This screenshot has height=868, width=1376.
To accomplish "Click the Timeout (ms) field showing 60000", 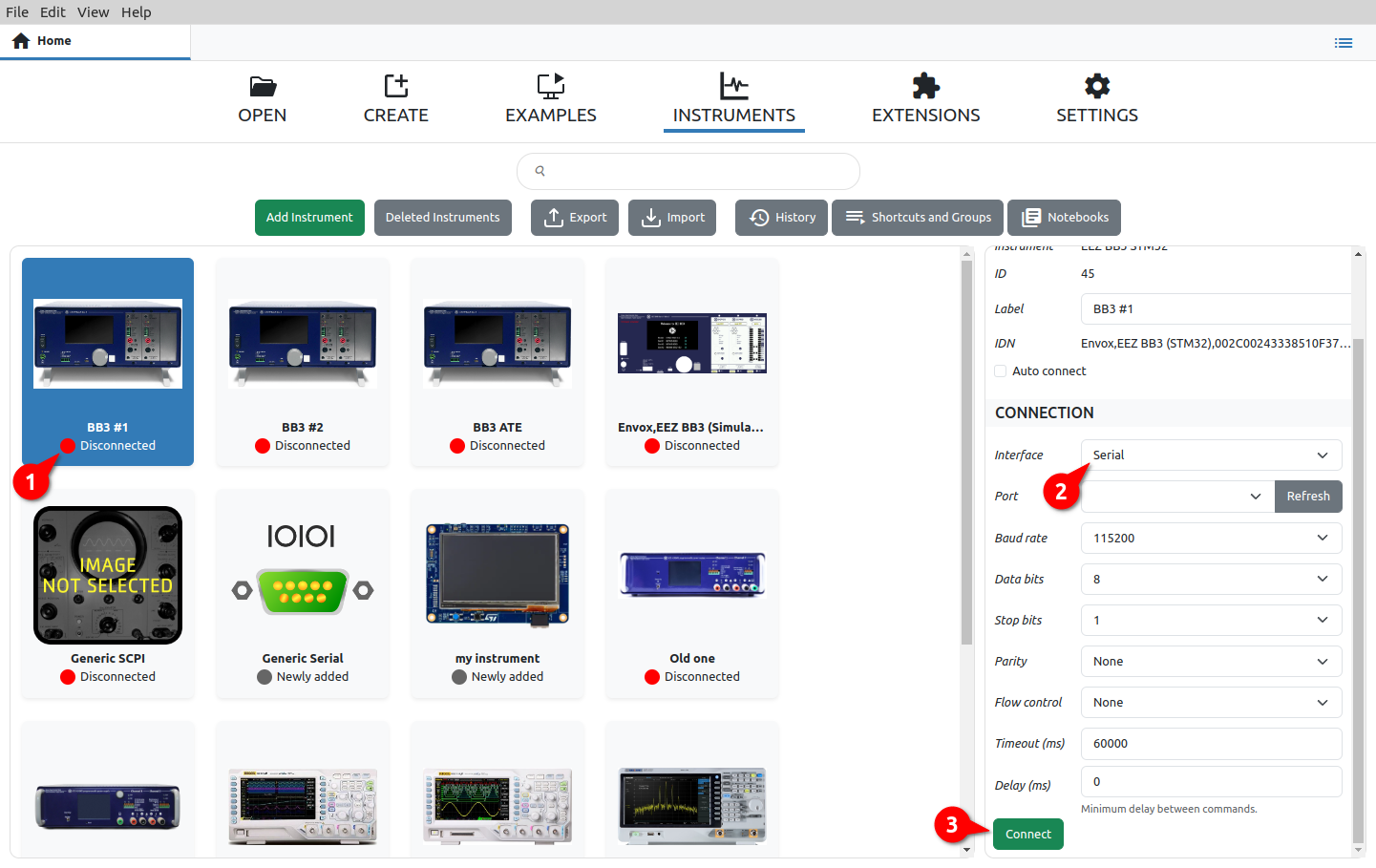I will point(1211,744).
